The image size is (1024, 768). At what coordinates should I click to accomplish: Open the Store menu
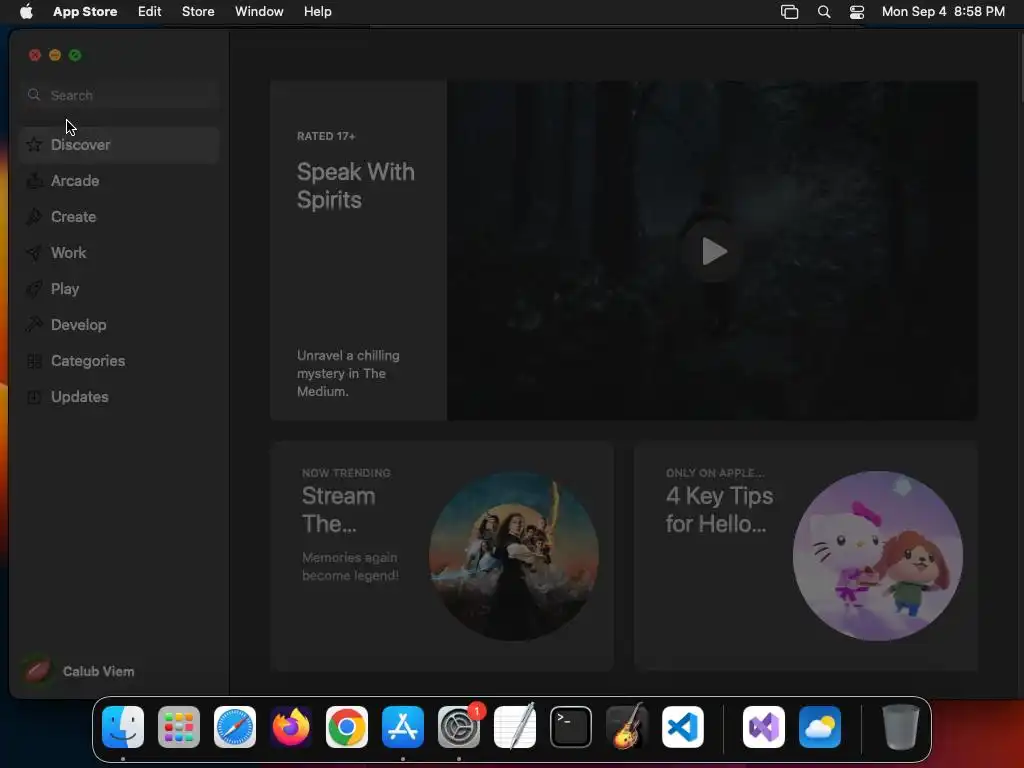click(x=198, y=12)
